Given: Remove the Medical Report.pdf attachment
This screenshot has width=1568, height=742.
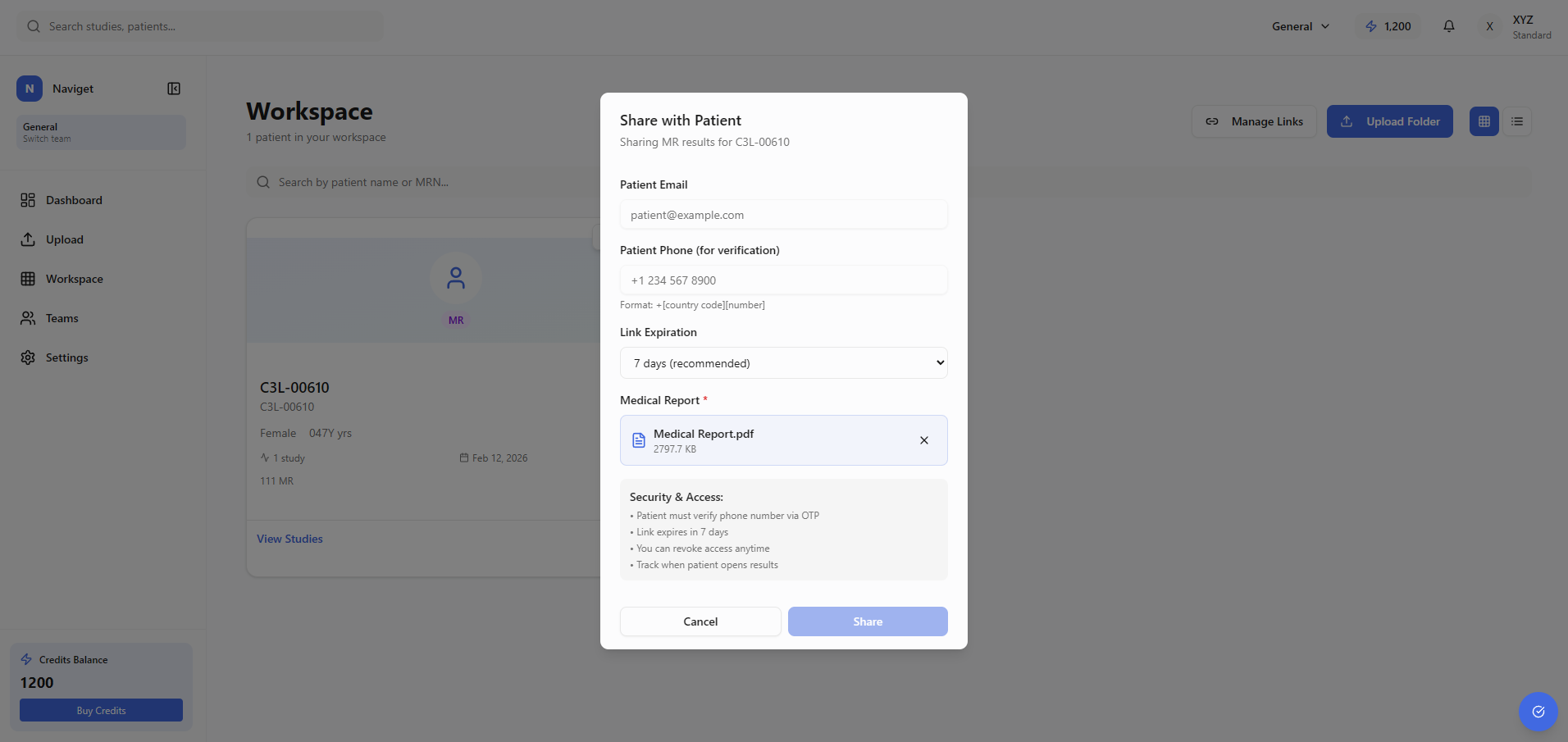Looking at the screenshot, I should [x=923, y=439].
